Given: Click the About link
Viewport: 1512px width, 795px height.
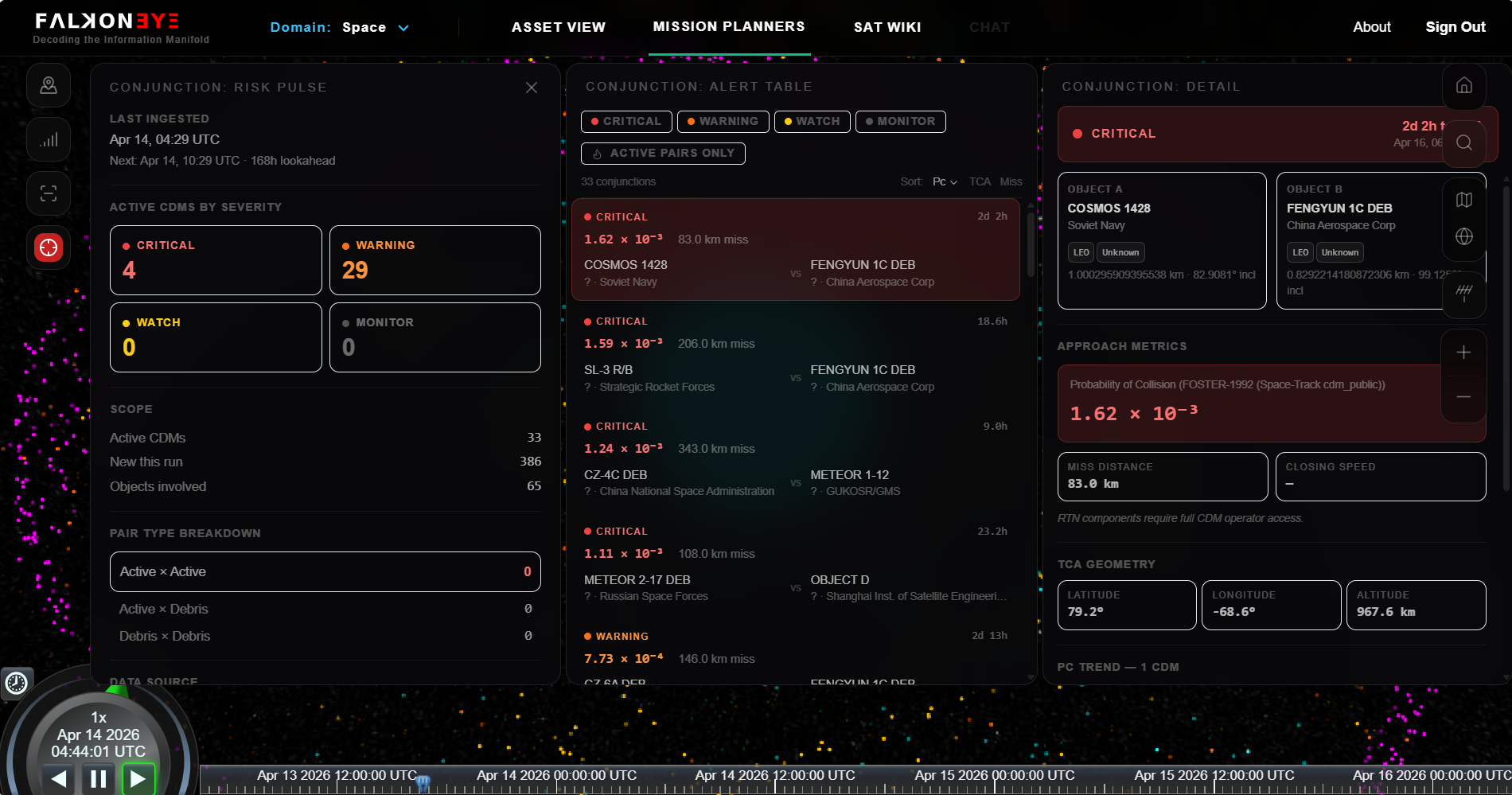Looking at the screenshot, I should point(1372,27).
